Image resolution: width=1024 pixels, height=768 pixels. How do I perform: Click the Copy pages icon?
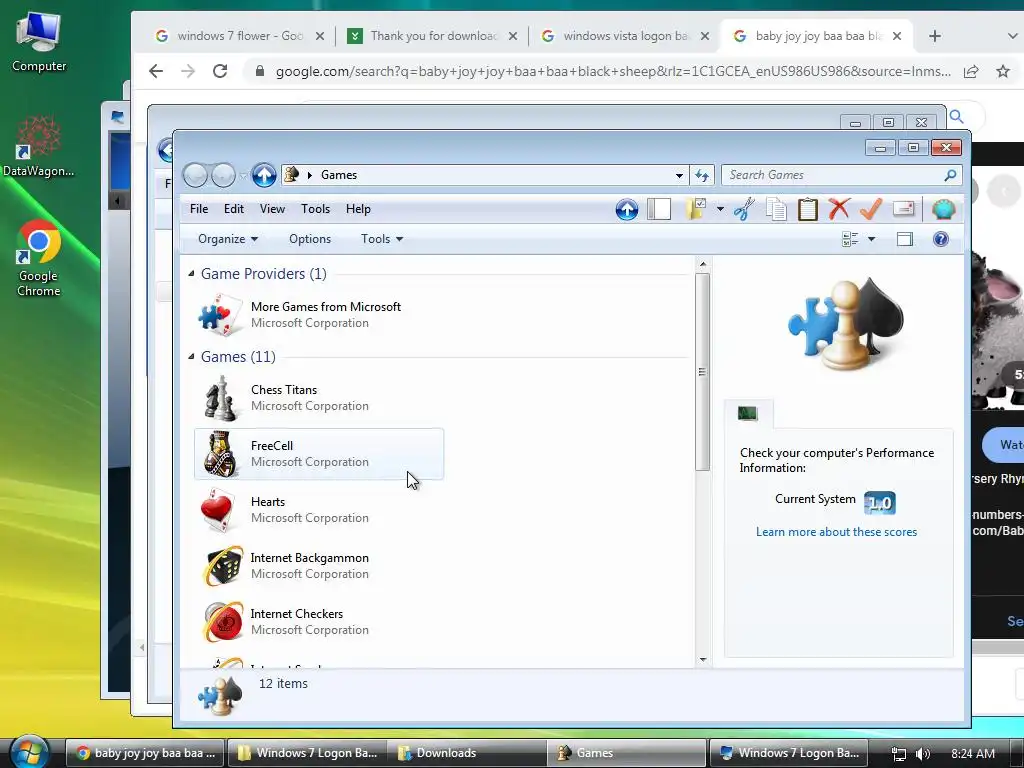click(x=776, y=209)
